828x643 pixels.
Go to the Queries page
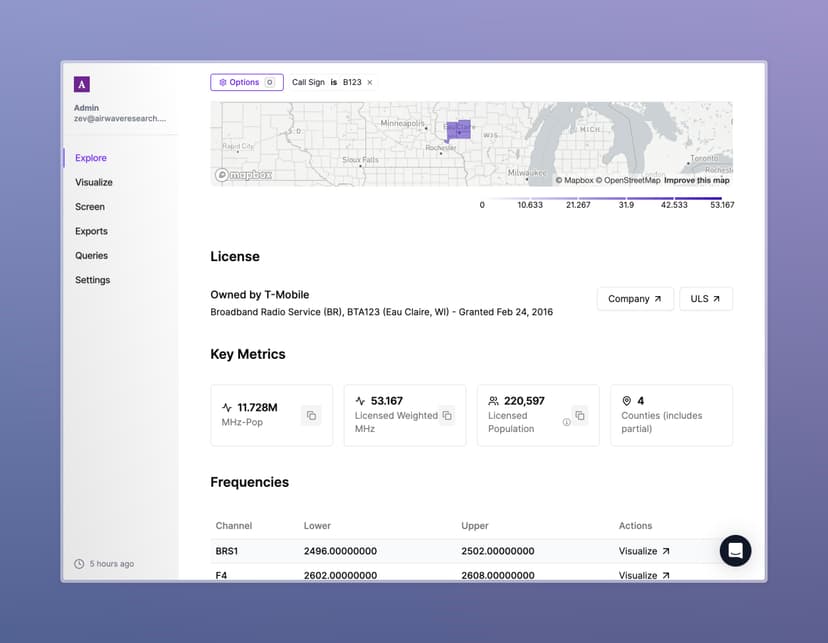(x=91, y=255)
